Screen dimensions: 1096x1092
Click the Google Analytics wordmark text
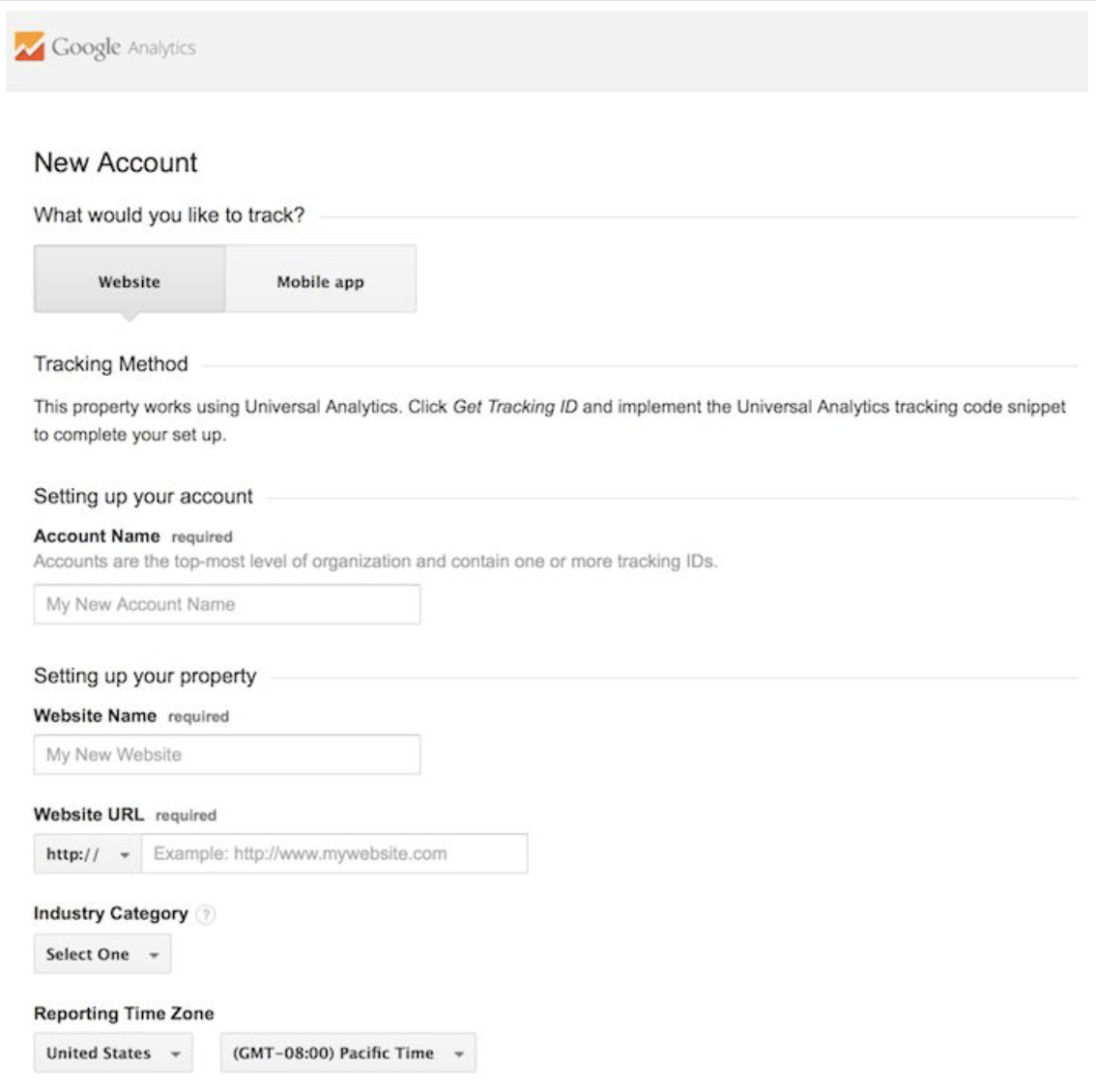coord(123,47)
